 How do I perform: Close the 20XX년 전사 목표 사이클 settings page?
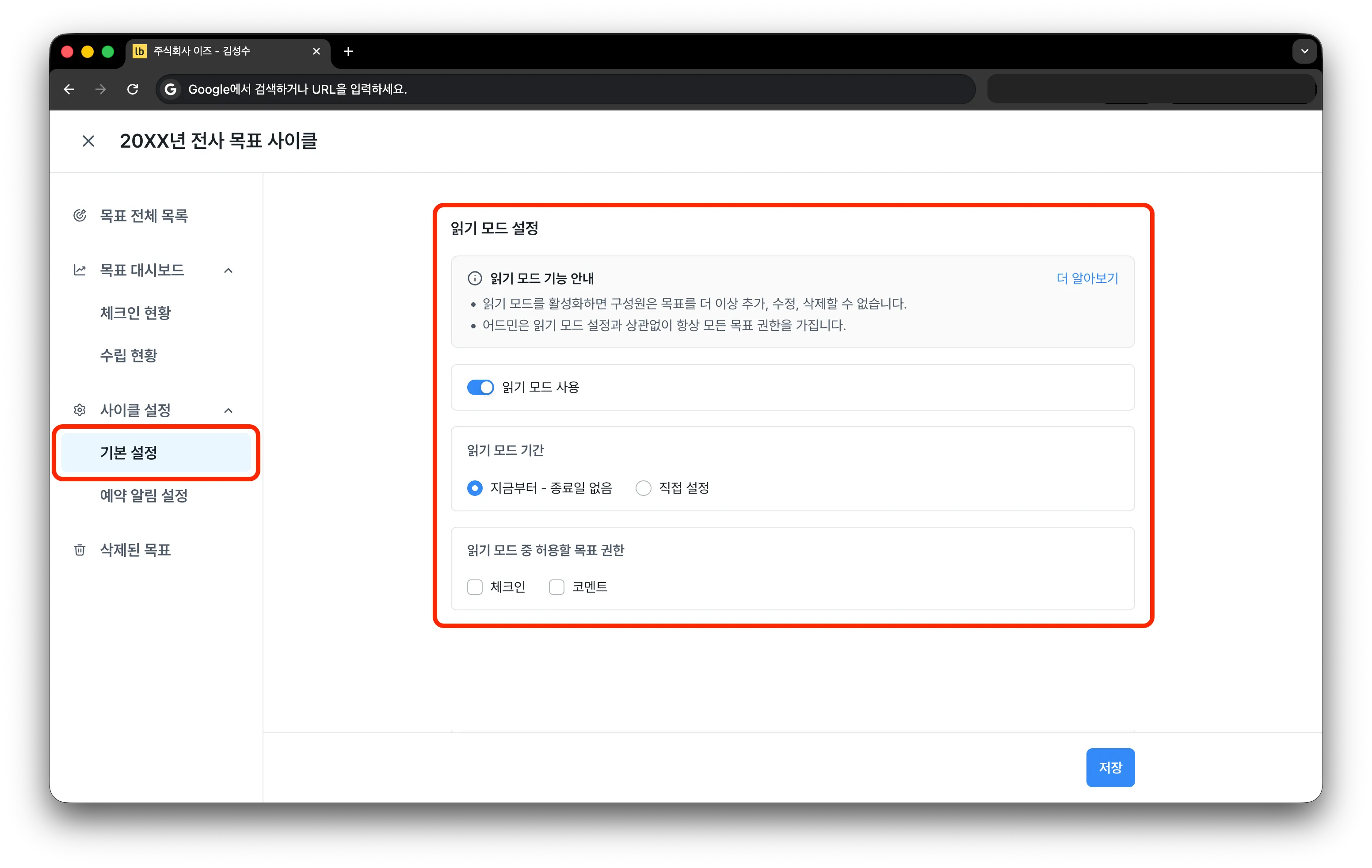[x=88, y=141]
